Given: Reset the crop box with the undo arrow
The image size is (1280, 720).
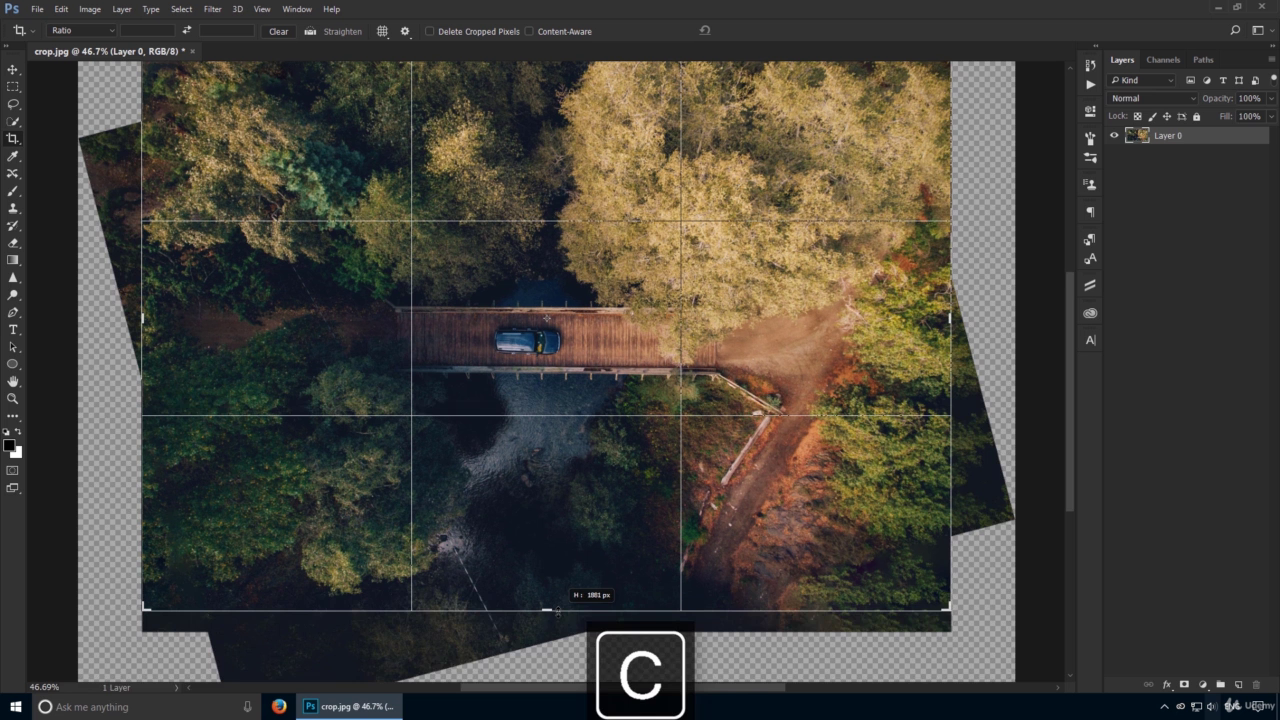Looking at the screenshot, I should 704,31.
